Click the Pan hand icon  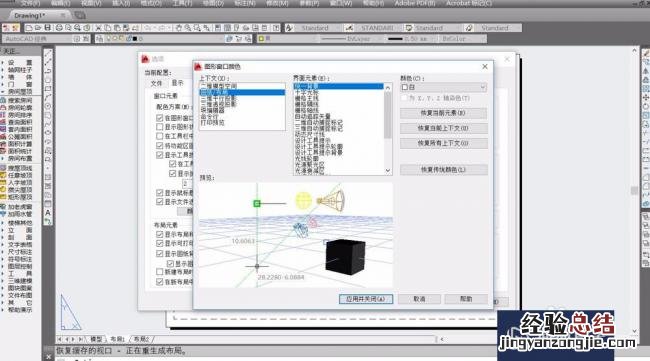[179, 28]
